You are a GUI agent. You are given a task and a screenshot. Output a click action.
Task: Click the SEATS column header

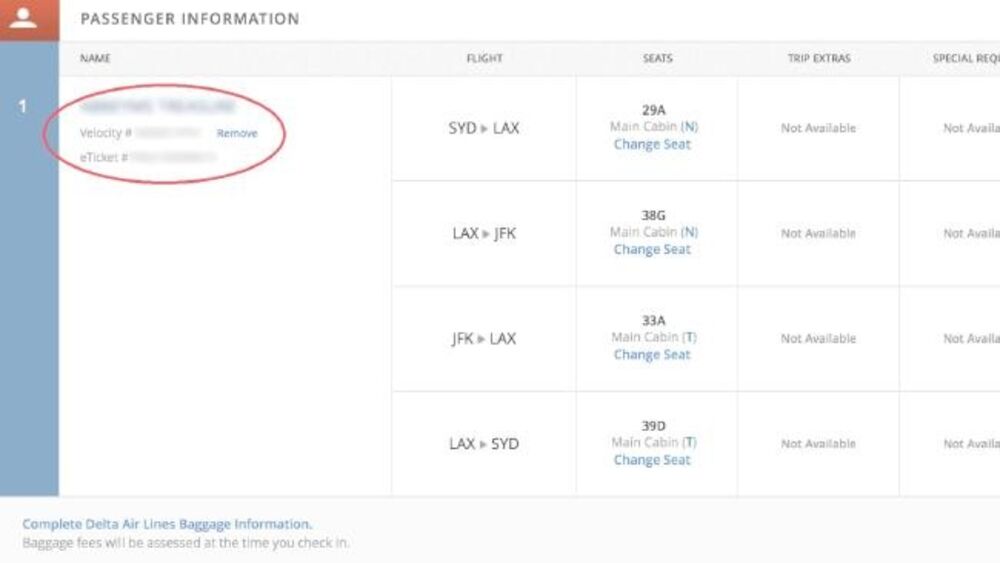[657, 58]
